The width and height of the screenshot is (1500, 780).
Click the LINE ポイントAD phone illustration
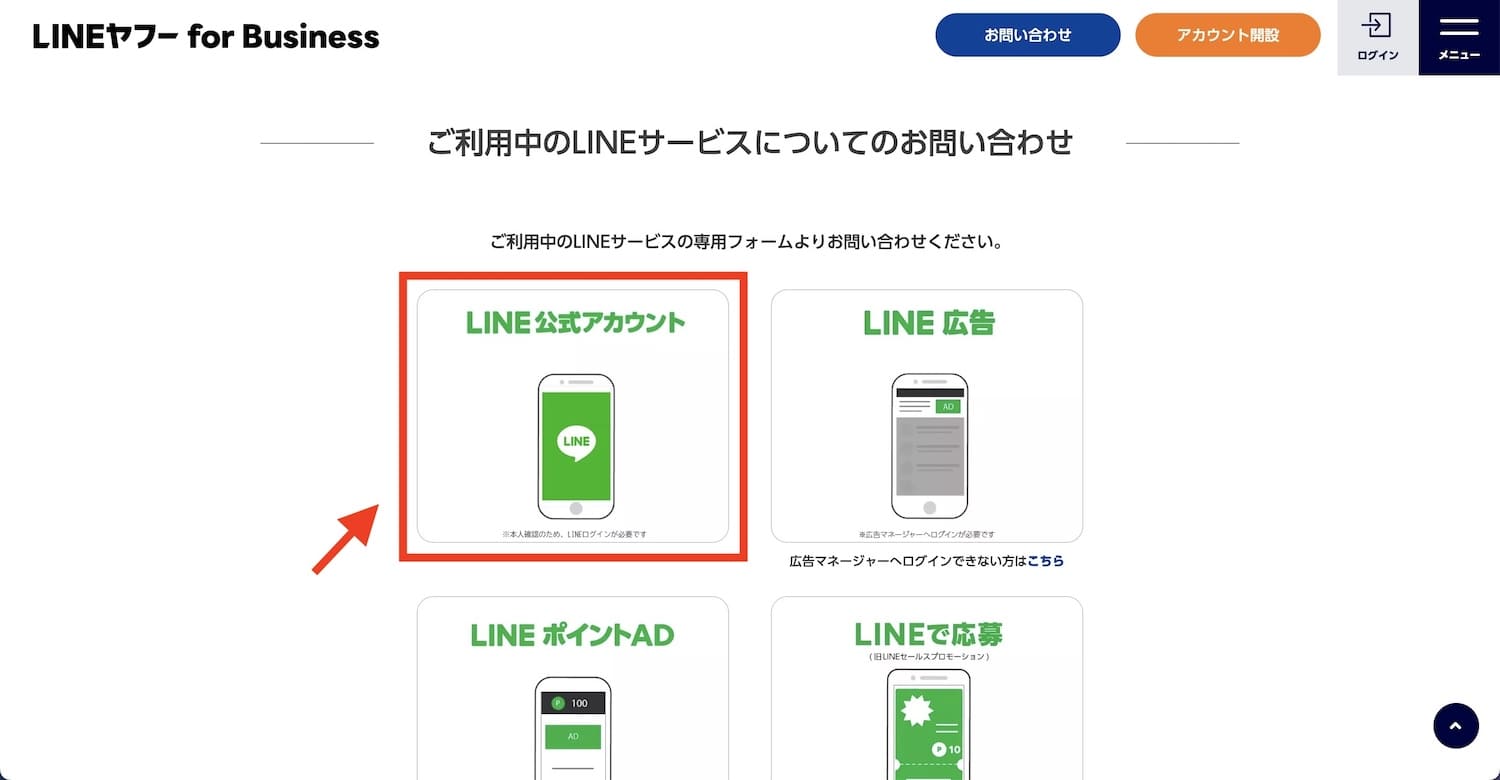point(573,728)
